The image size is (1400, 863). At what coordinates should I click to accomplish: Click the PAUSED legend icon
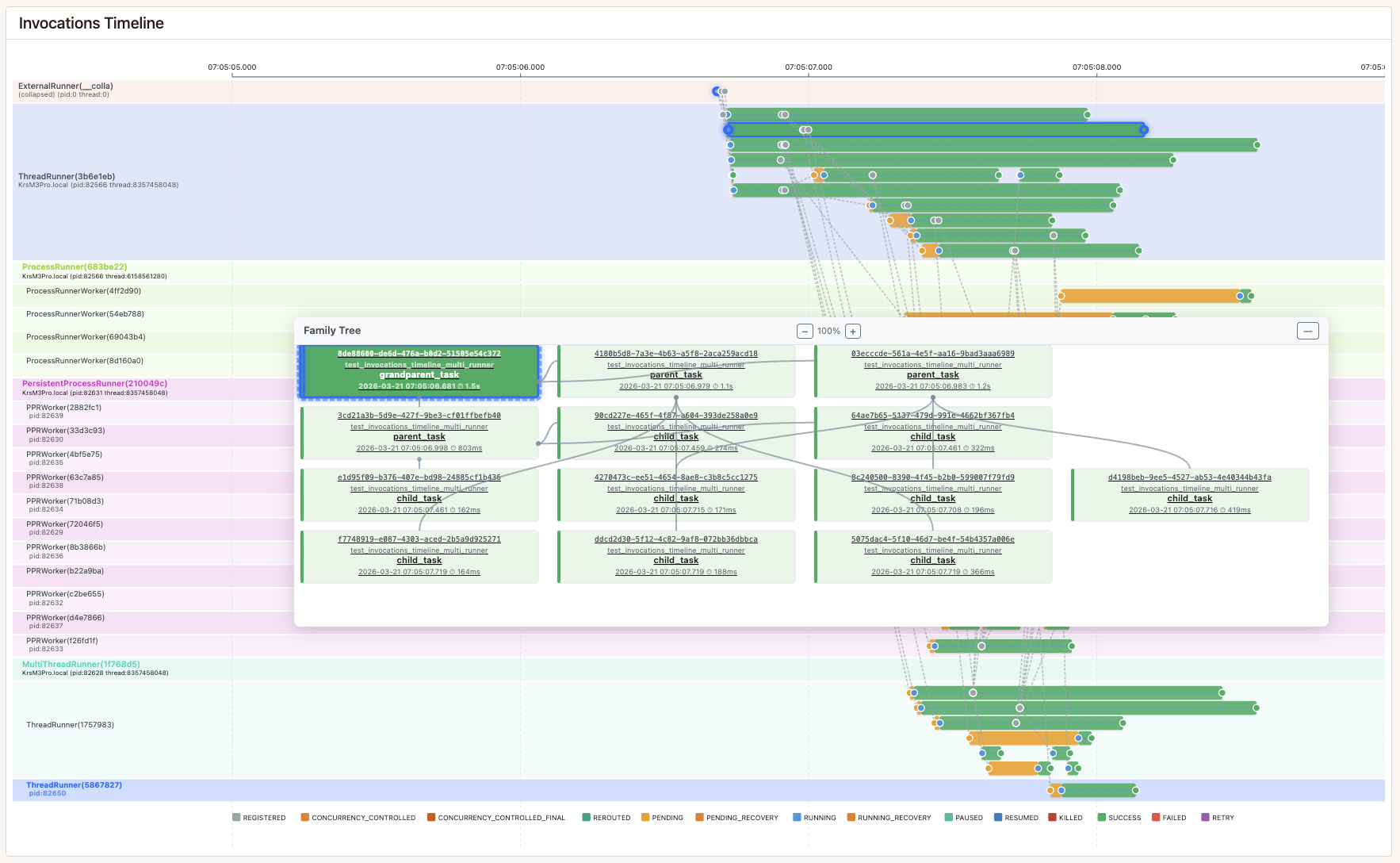point(948,817)
